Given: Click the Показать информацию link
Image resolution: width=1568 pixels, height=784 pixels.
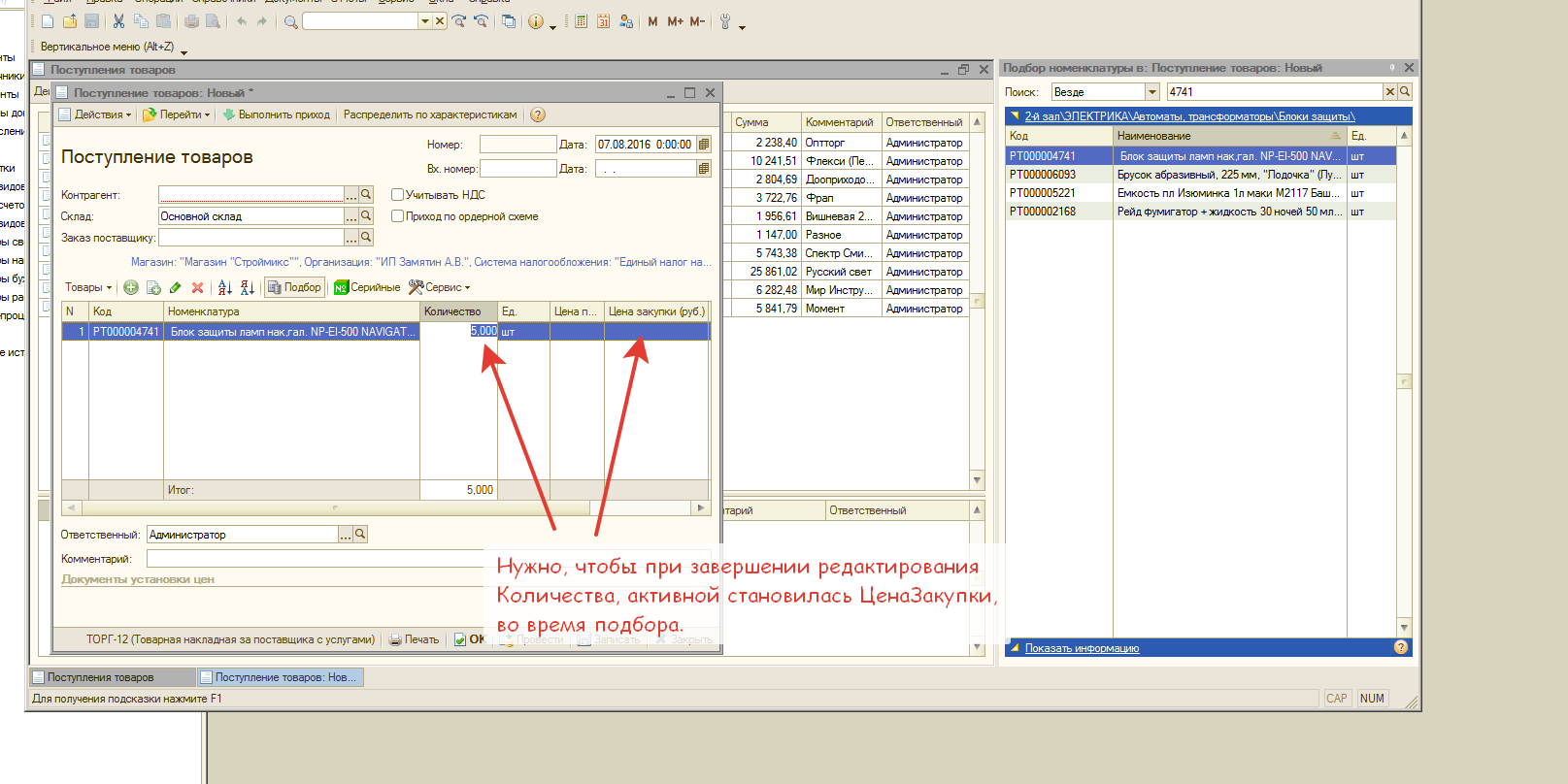Looking at the screenshot, I should click(x=1082, y=648).
